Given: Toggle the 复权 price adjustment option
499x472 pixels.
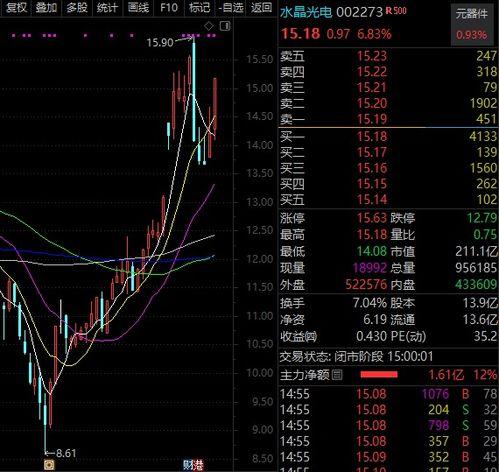Looking at the screenshot, I should [16, 7].
